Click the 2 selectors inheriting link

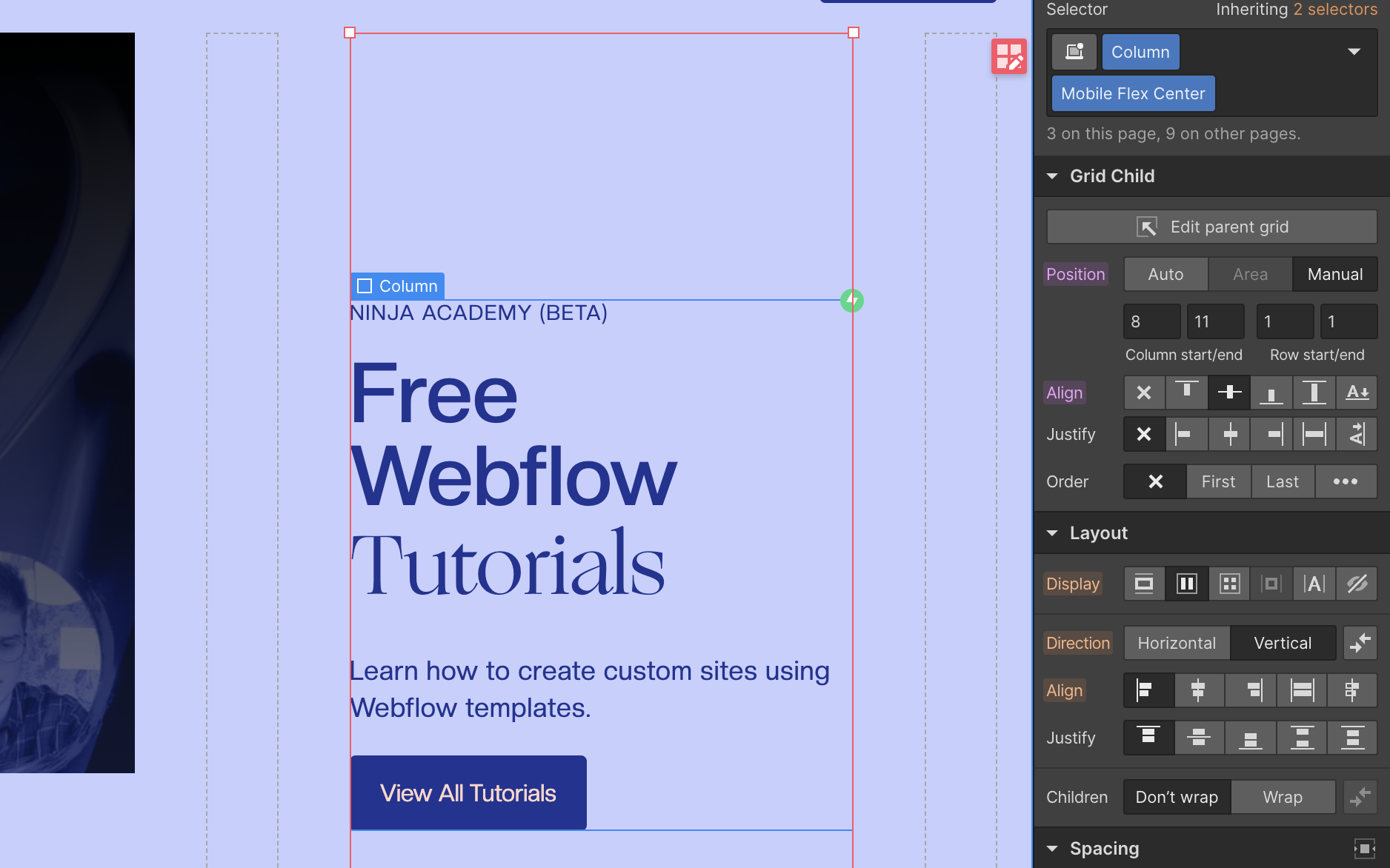coord(1335,10)
